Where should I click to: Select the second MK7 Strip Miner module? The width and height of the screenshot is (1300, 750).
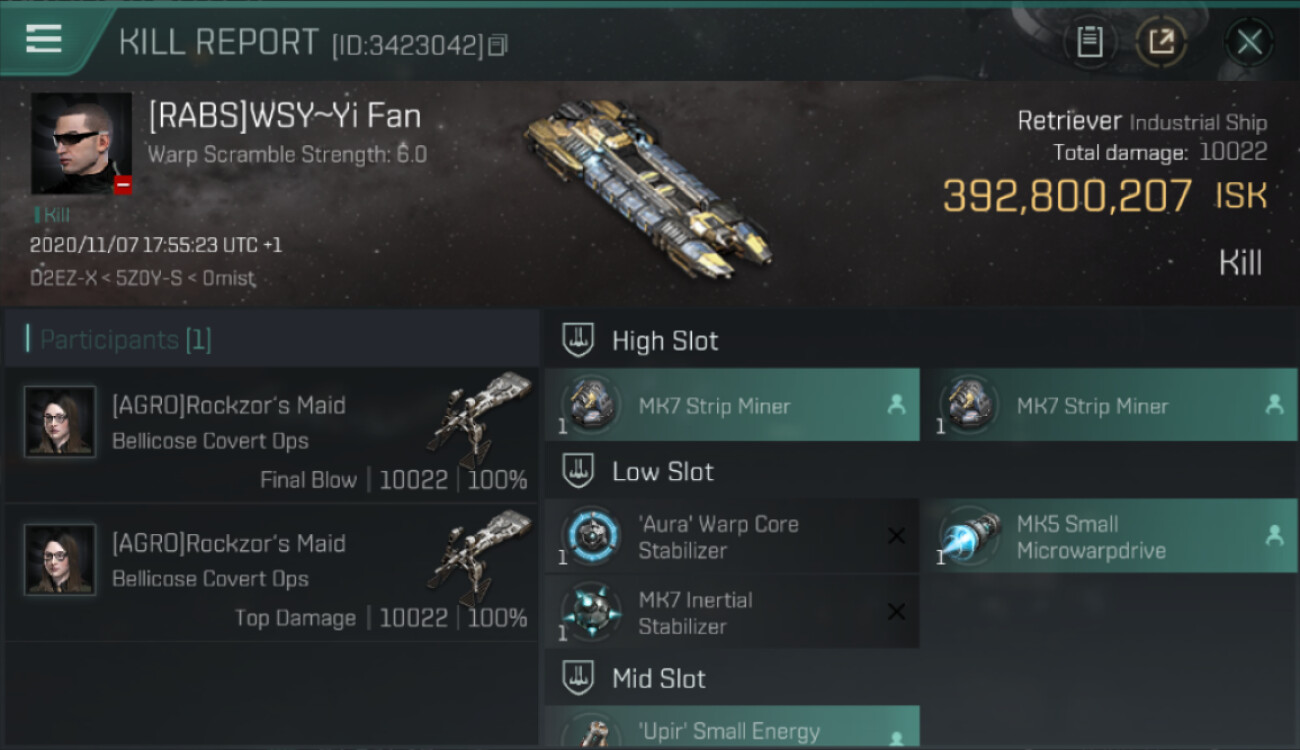coord(1108,405)
